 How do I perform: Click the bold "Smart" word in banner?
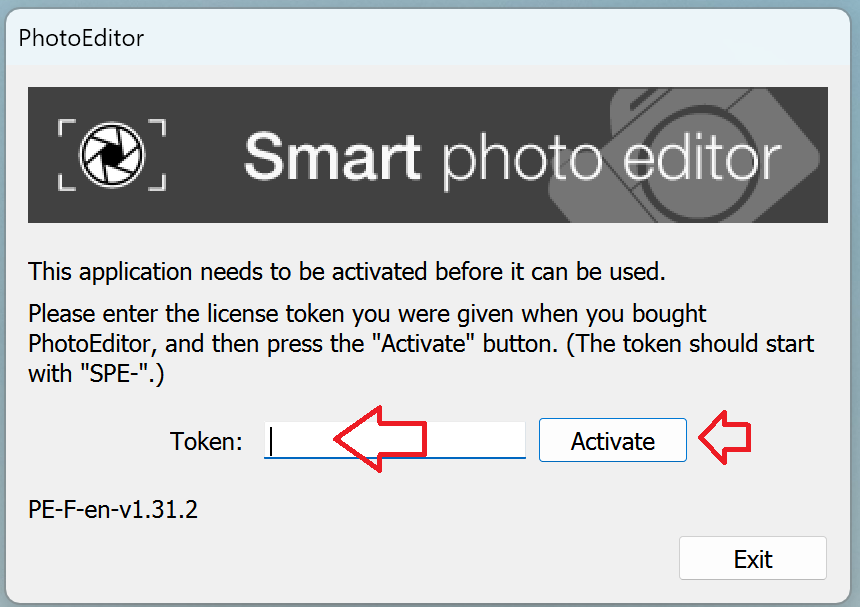click(x=332, y=157)
